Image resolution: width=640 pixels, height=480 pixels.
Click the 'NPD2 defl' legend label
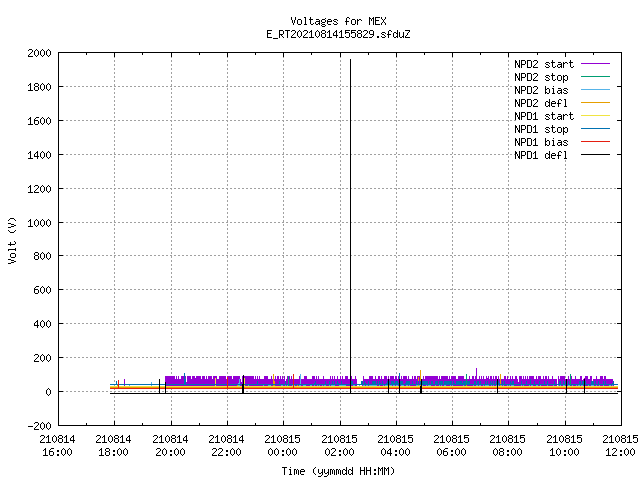coord(541,103)
